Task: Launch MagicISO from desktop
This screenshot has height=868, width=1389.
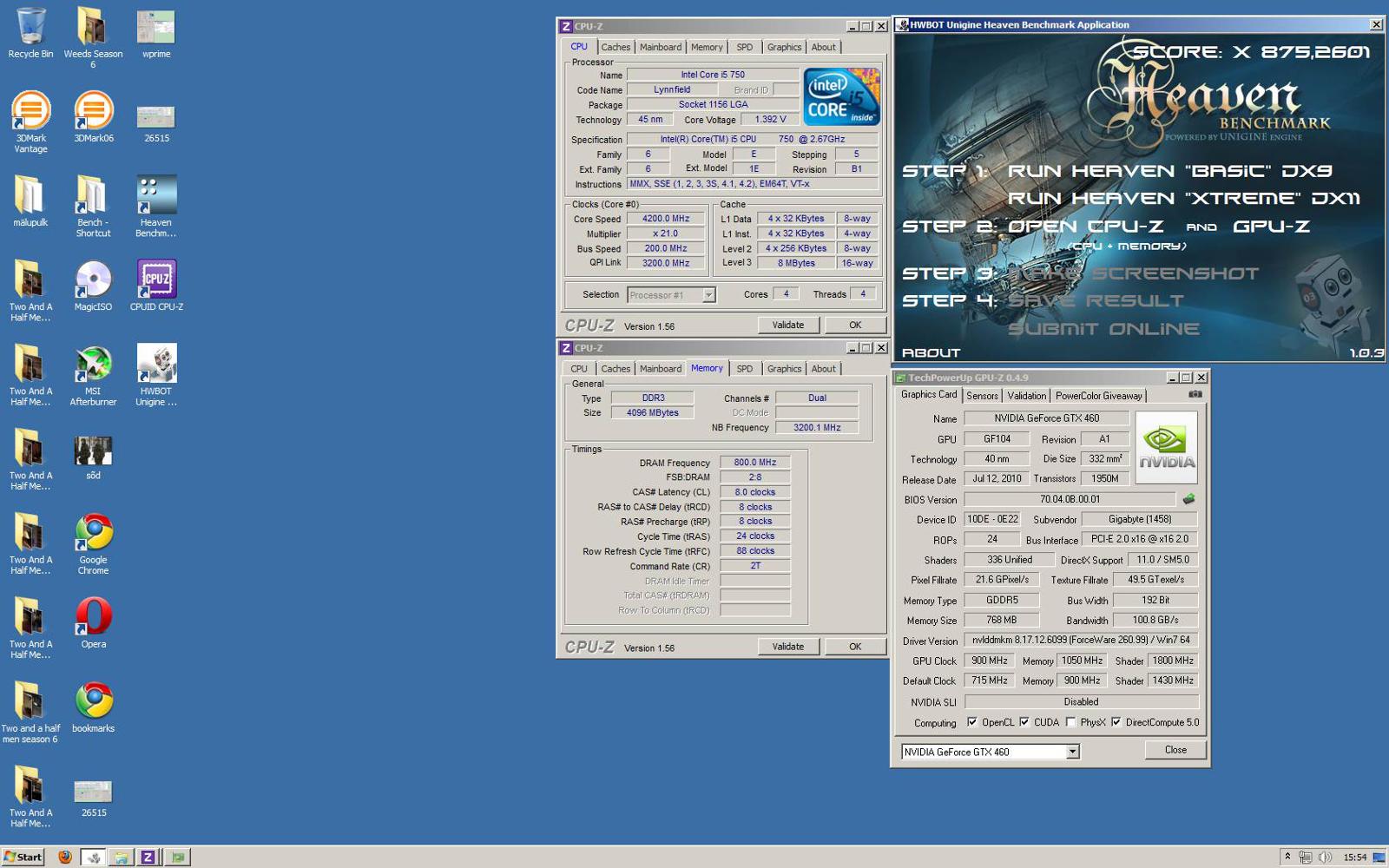Action: 93,285
